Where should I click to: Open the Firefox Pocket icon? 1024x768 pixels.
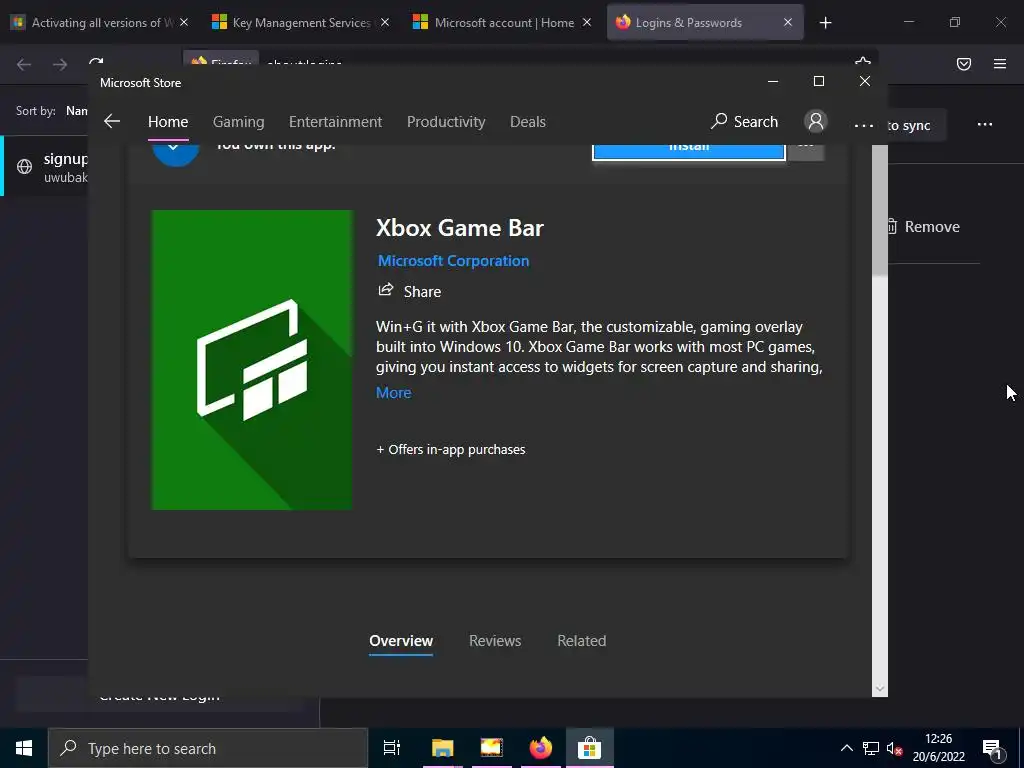tap(963, 64)
